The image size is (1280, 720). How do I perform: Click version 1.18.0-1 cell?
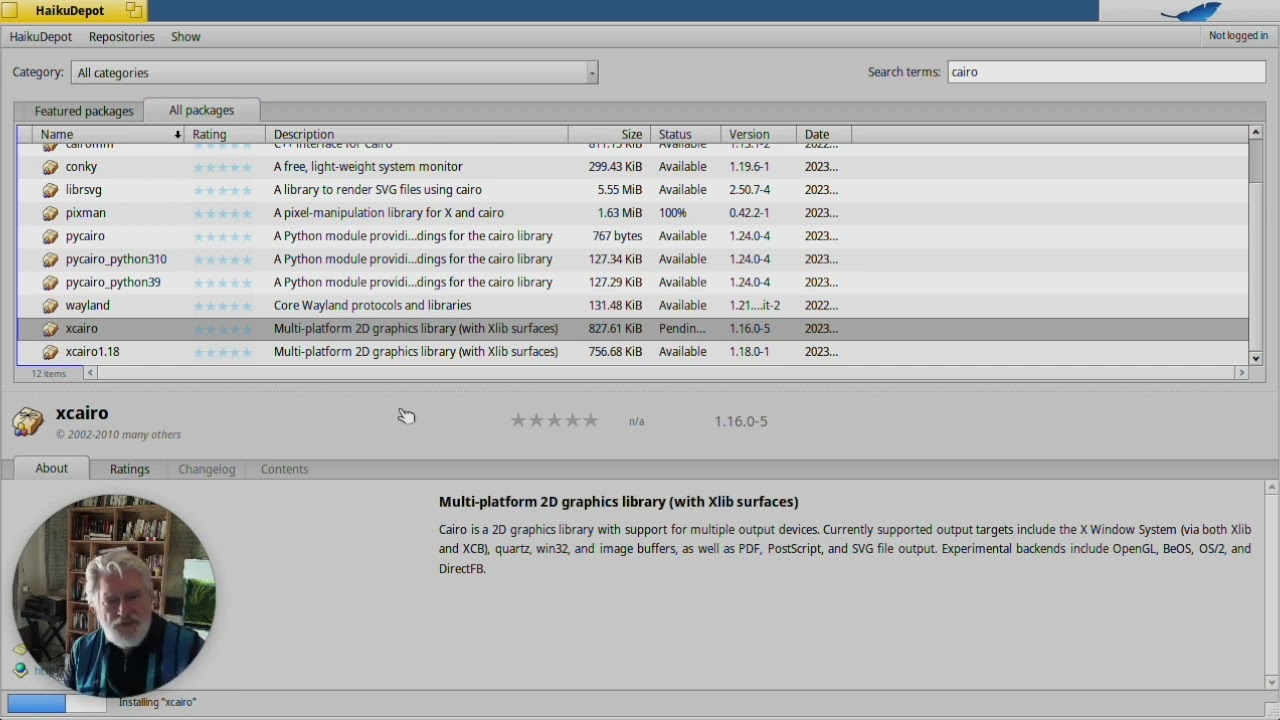[x=749, y=352]
